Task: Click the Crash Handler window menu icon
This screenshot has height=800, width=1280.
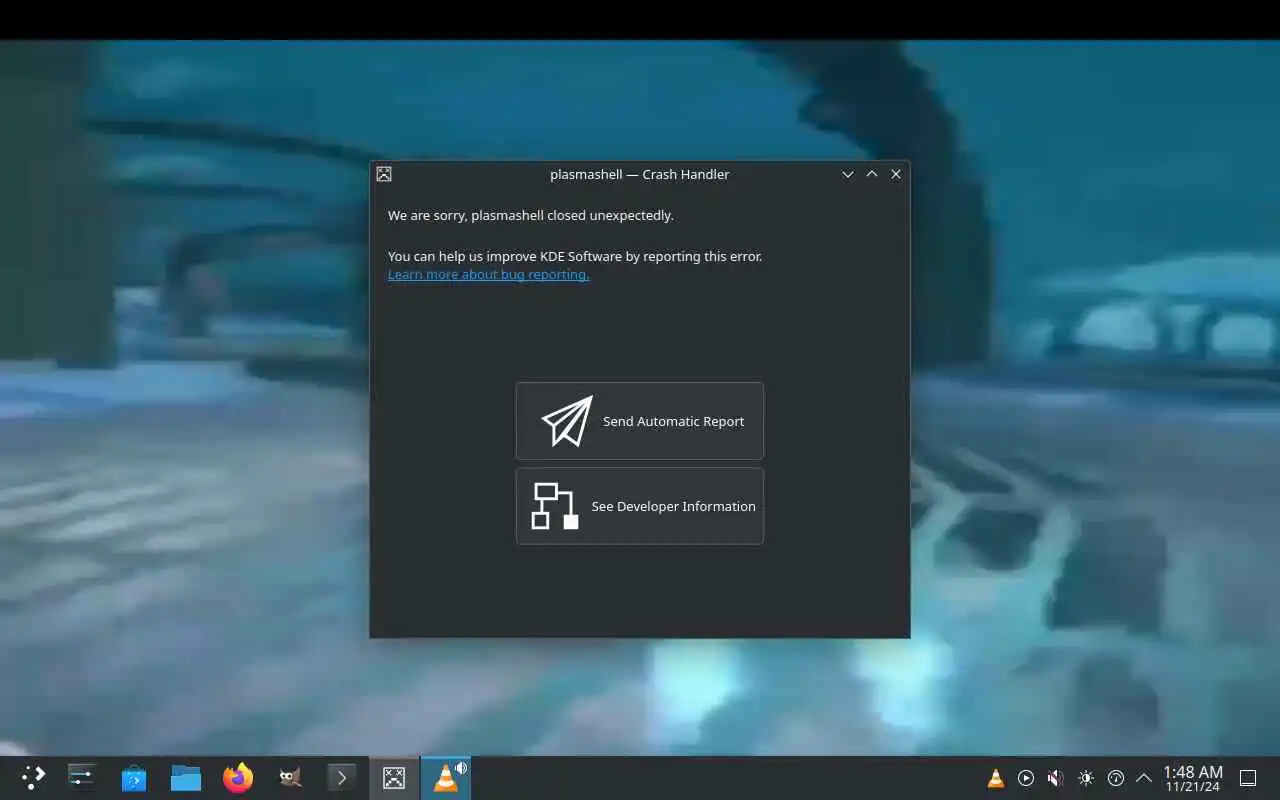Action: click(x=384, y=174)
